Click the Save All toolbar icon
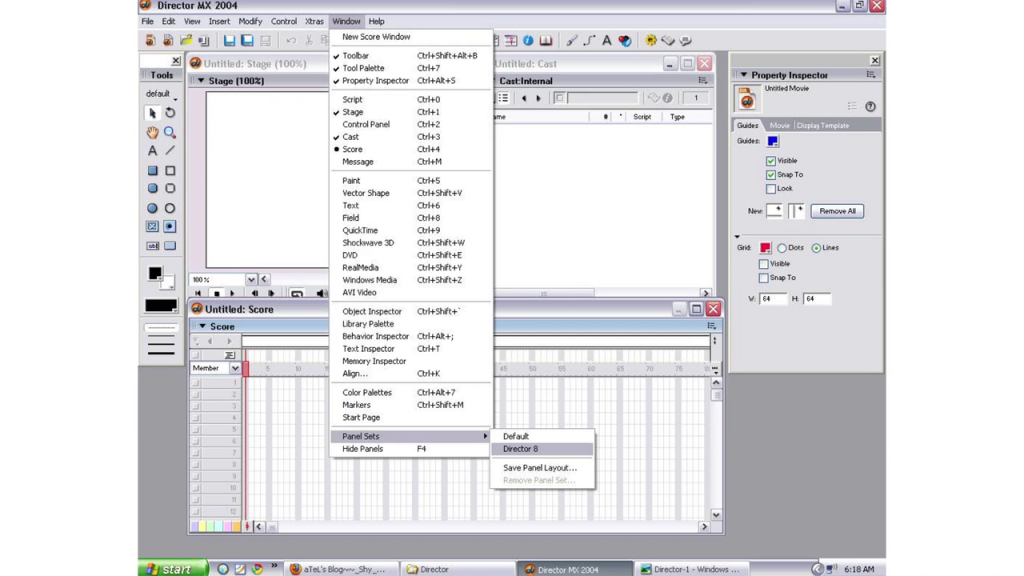The width and height of the screenshot is (1024, 576). point(248,40)
